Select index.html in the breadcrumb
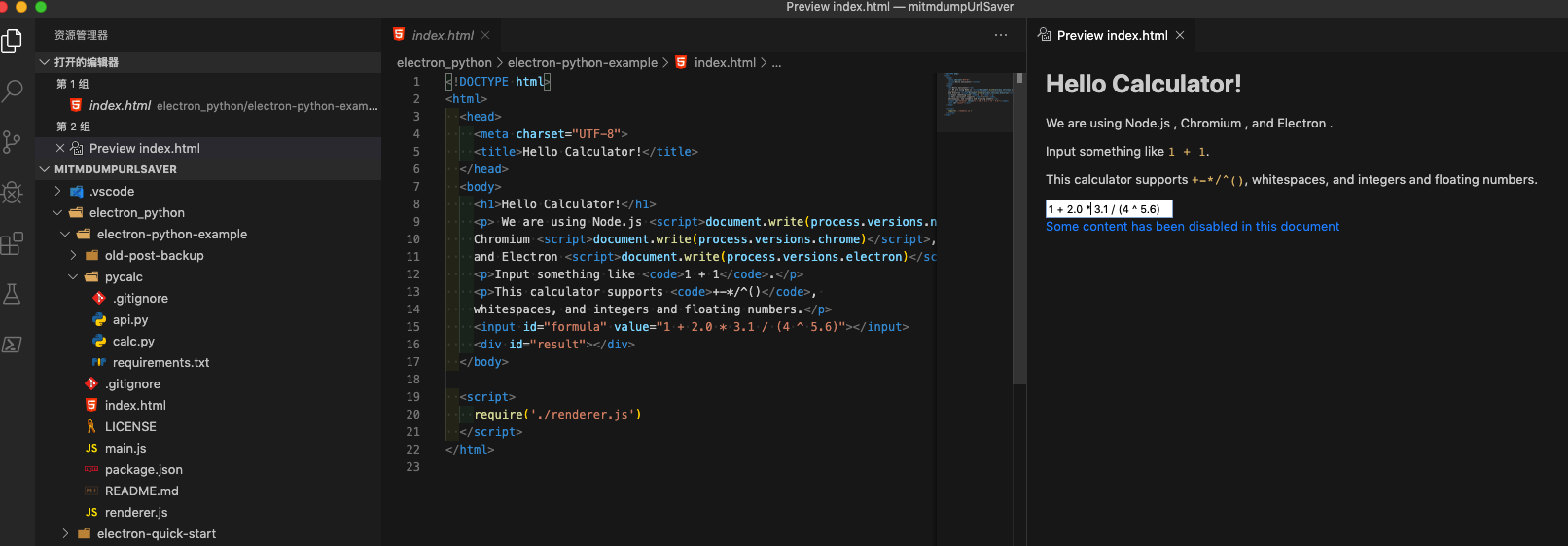The image size is (1568, 546). click(x=725, y=62)
